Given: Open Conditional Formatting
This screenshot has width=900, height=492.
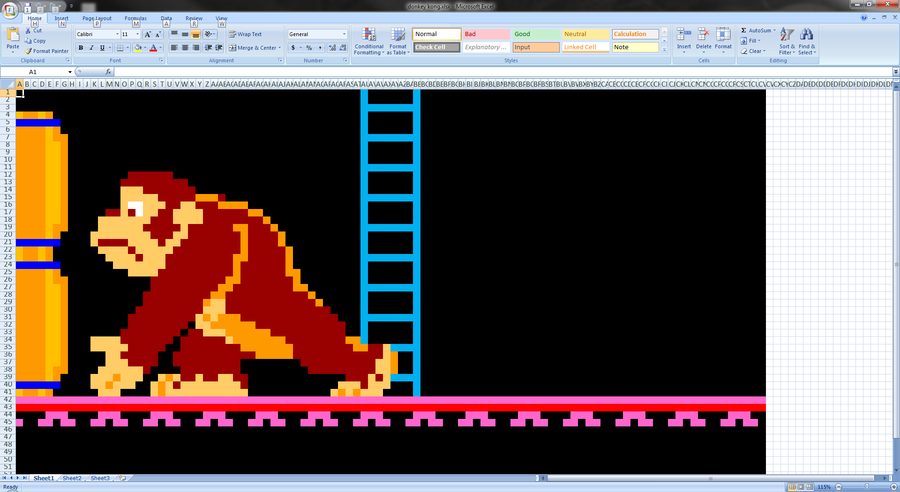Looking at the screenshot, I should pos(368,41).
